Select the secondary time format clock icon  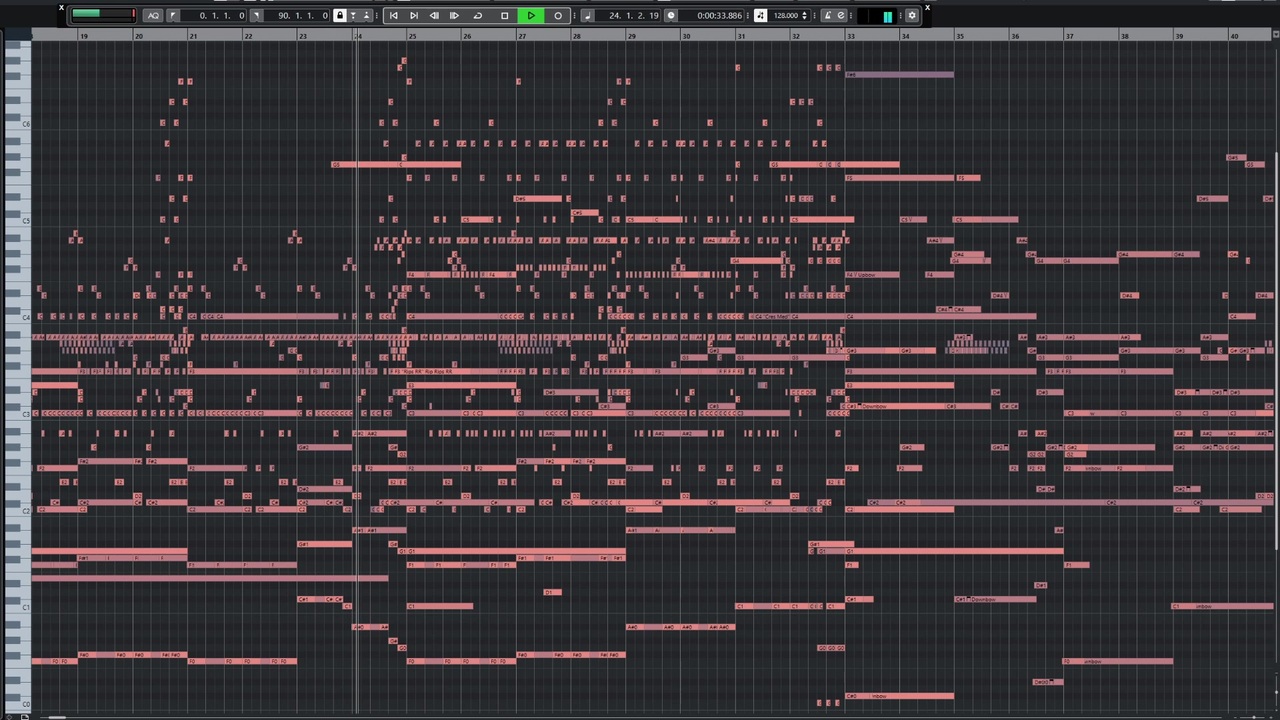tap(671, 16)
